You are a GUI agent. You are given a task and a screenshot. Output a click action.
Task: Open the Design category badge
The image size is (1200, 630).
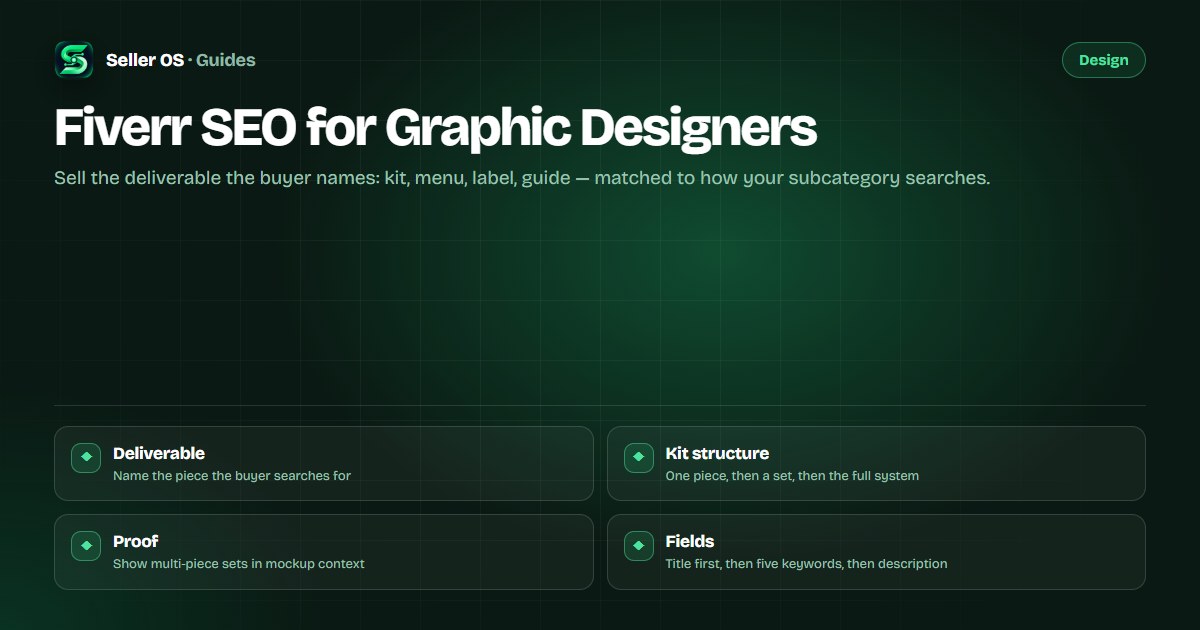1103,60
